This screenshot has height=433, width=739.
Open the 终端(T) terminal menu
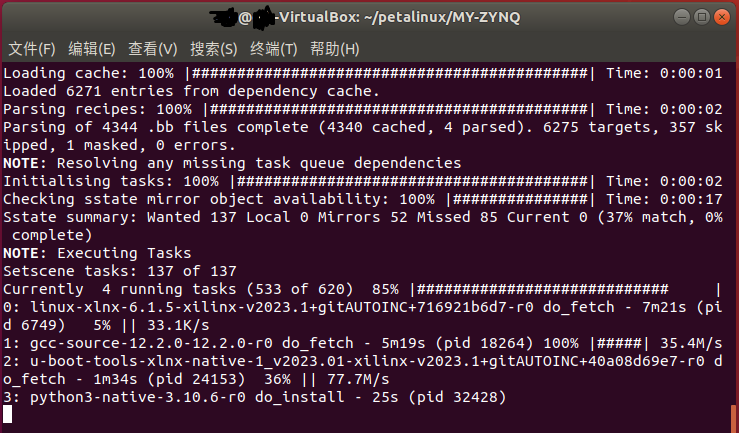pyautogui.click(x=274, y=48)
